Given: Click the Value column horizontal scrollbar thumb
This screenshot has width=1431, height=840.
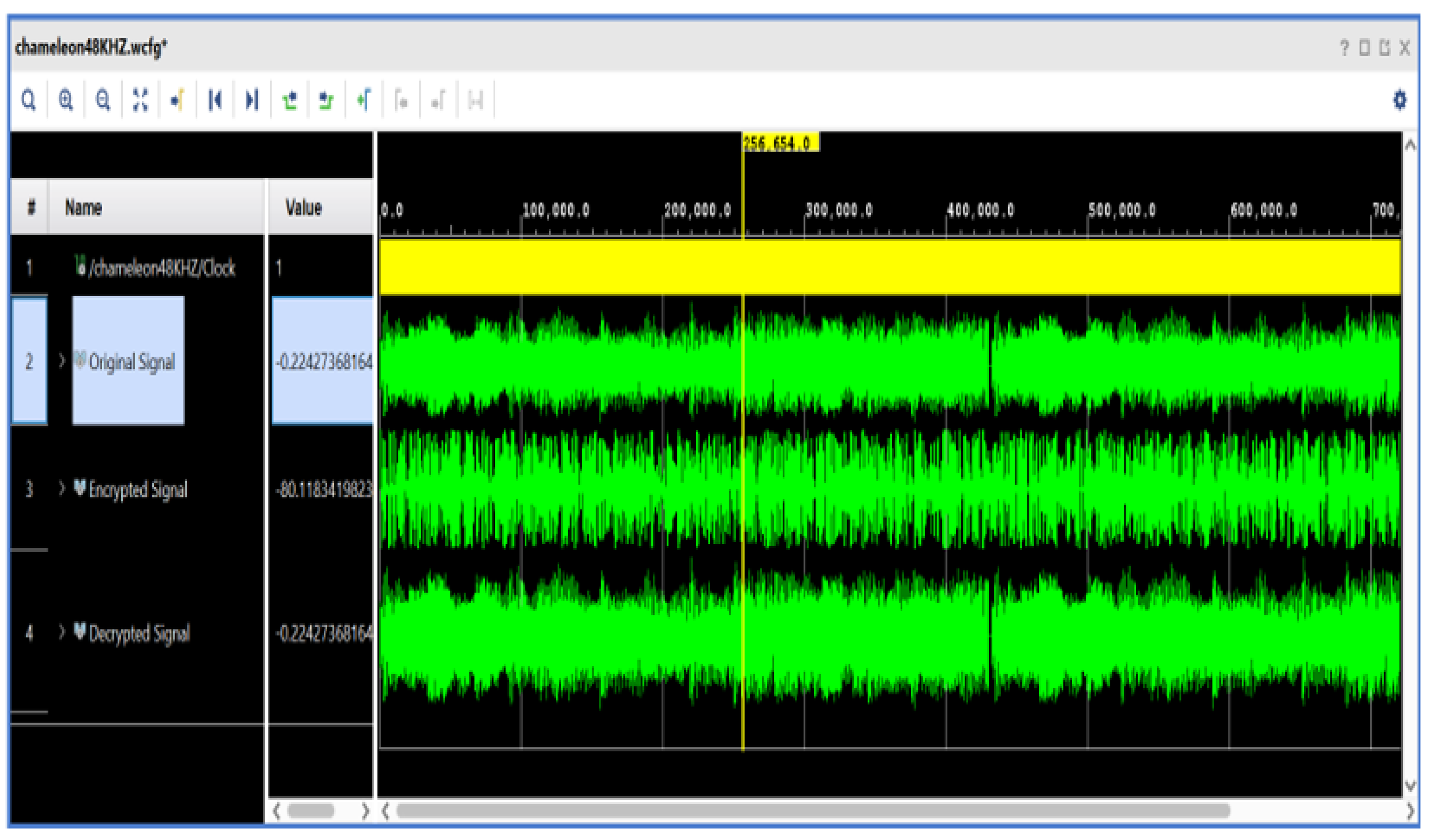Looking at the screenshot, I should [311, 811].
